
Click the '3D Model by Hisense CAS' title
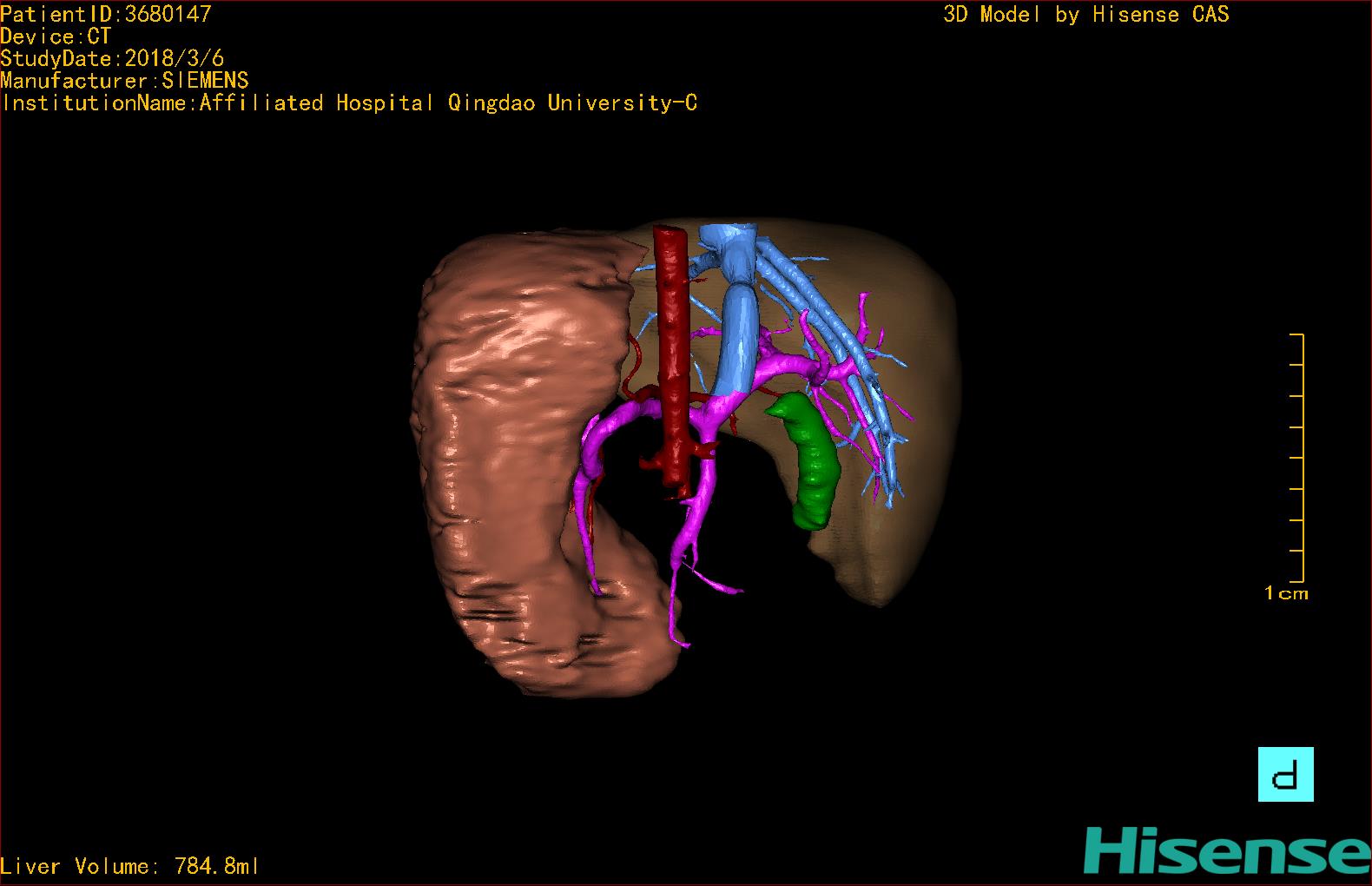coord(1085,15)
